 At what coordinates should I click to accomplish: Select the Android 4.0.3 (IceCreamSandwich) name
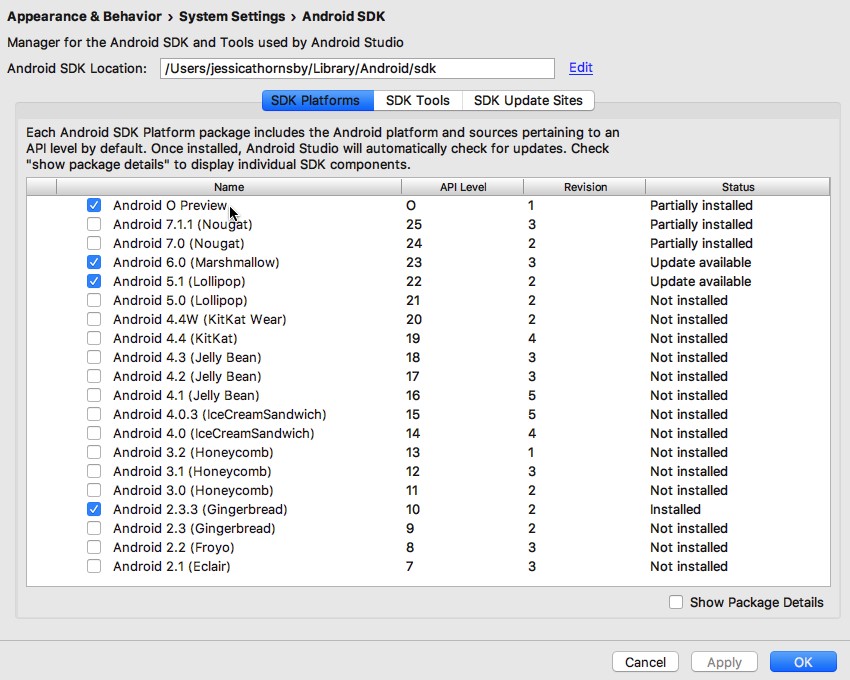coord(220,414)
